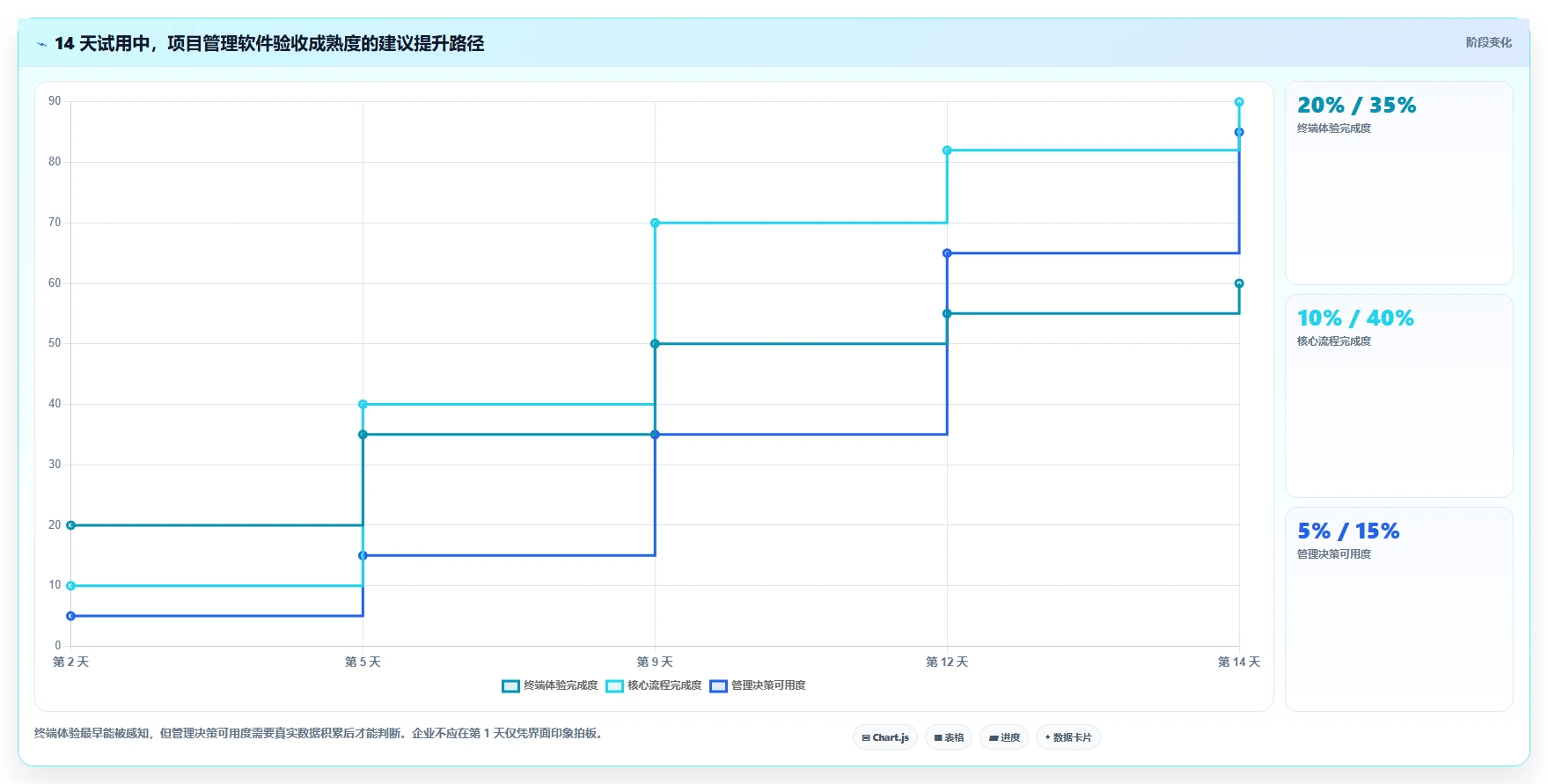Click the 终端体验完成度 point at 35 on 第 5 天
This screenshot has height=784, width=1548.
coord(363,435)
